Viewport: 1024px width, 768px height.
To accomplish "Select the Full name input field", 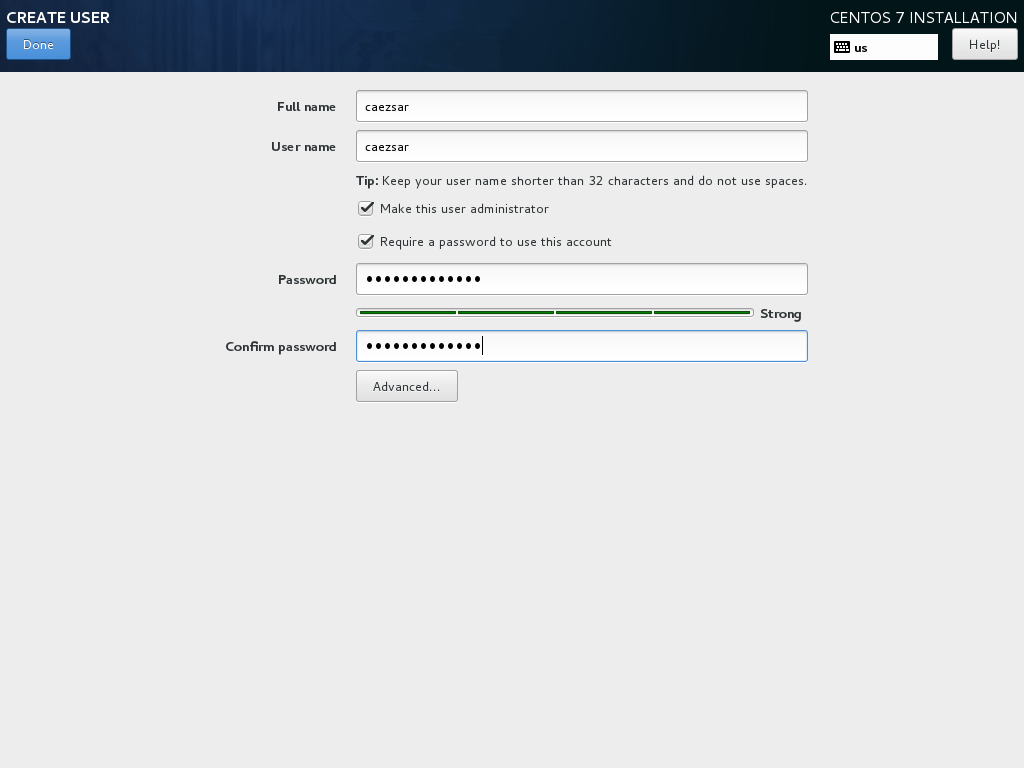I will 581,105.
